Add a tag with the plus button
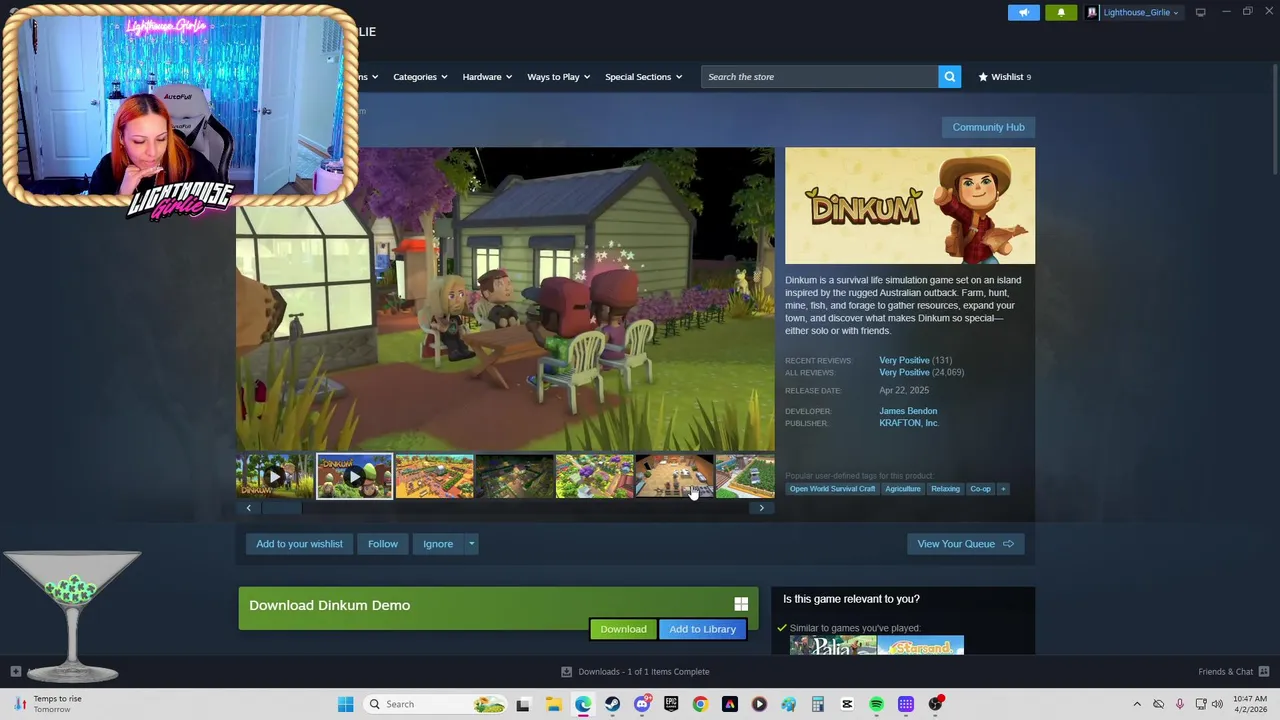1280x720 pixels. coord(1003,489)
